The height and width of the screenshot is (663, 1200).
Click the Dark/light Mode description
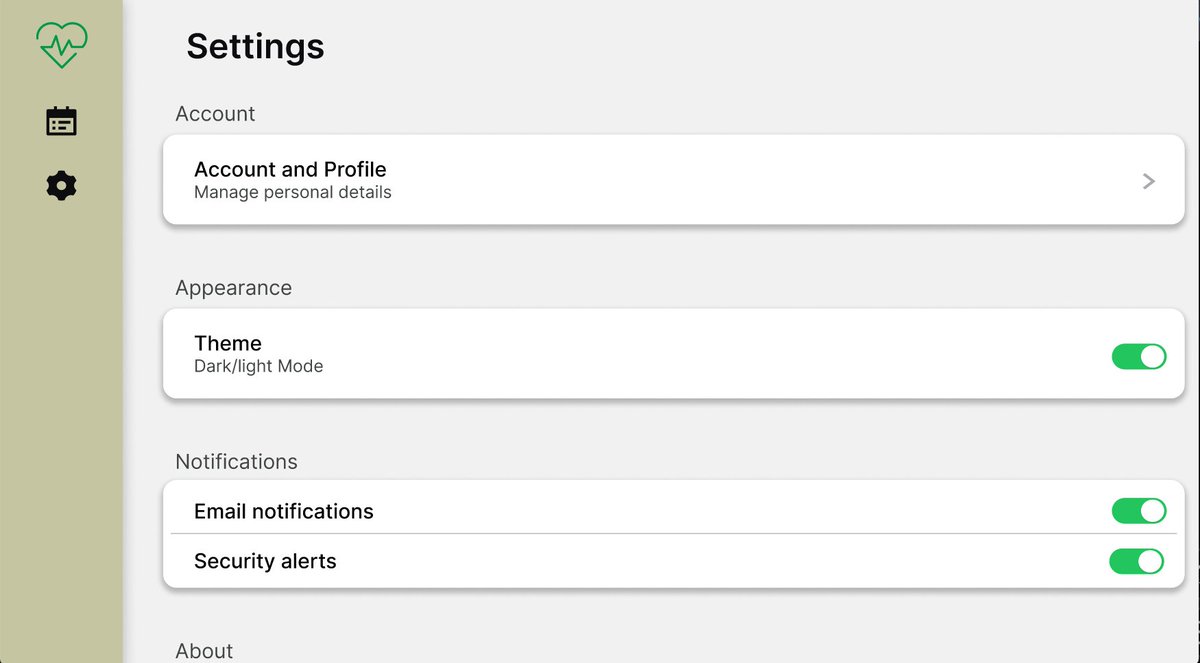[258, 366]
